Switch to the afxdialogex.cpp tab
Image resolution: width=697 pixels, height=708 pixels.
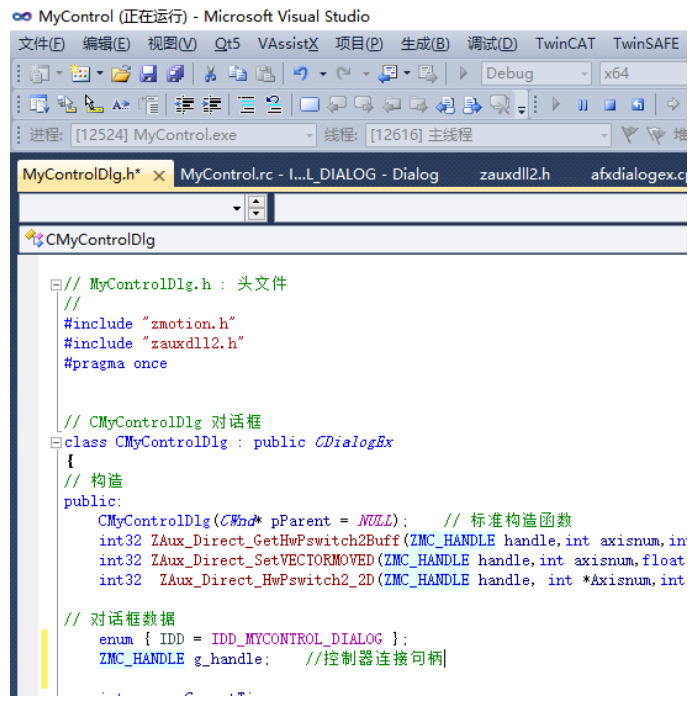click(638, 174)
